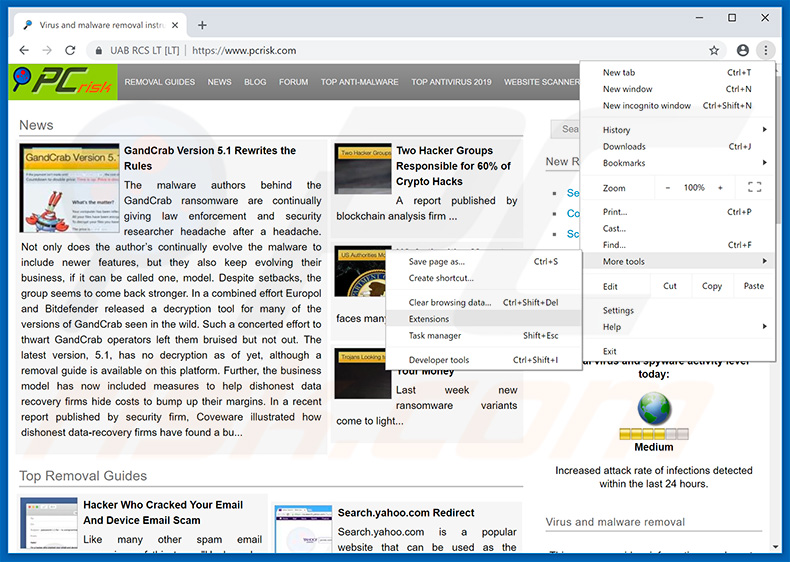Decrease zoom with minus button
790x562 pixels.
[x=668, y=187]
